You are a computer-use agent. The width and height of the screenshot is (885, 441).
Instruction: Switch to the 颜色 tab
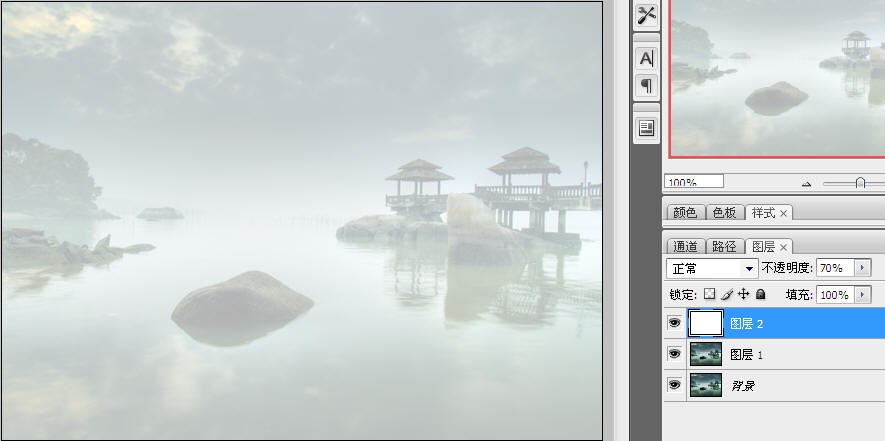point(685,213)
